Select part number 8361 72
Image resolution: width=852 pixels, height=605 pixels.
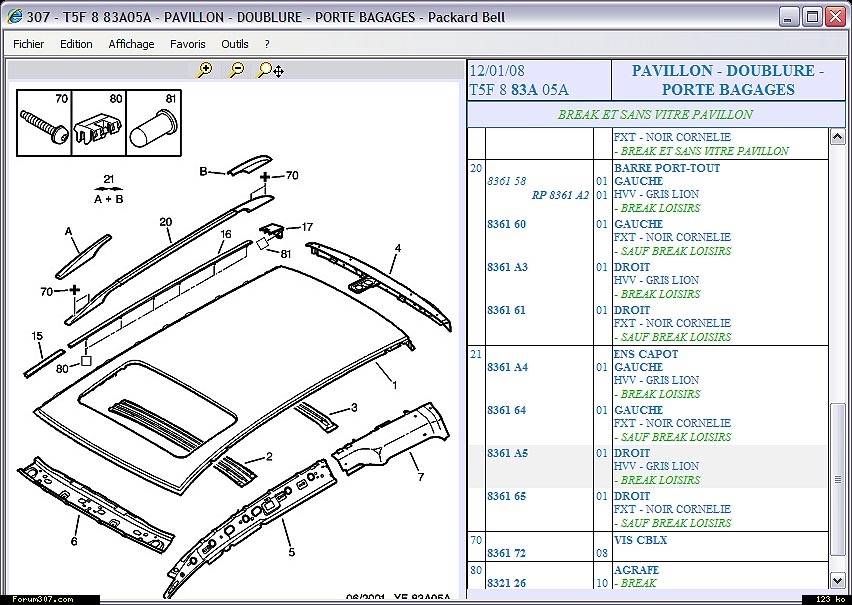[506, 553]
